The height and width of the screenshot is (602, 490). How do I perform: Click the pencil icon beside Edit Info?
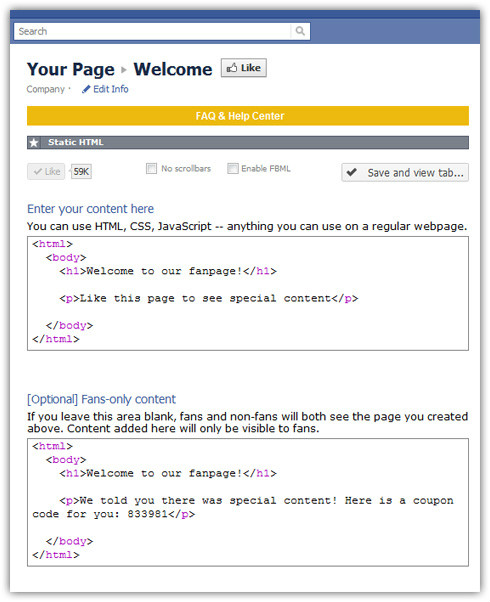86,89
